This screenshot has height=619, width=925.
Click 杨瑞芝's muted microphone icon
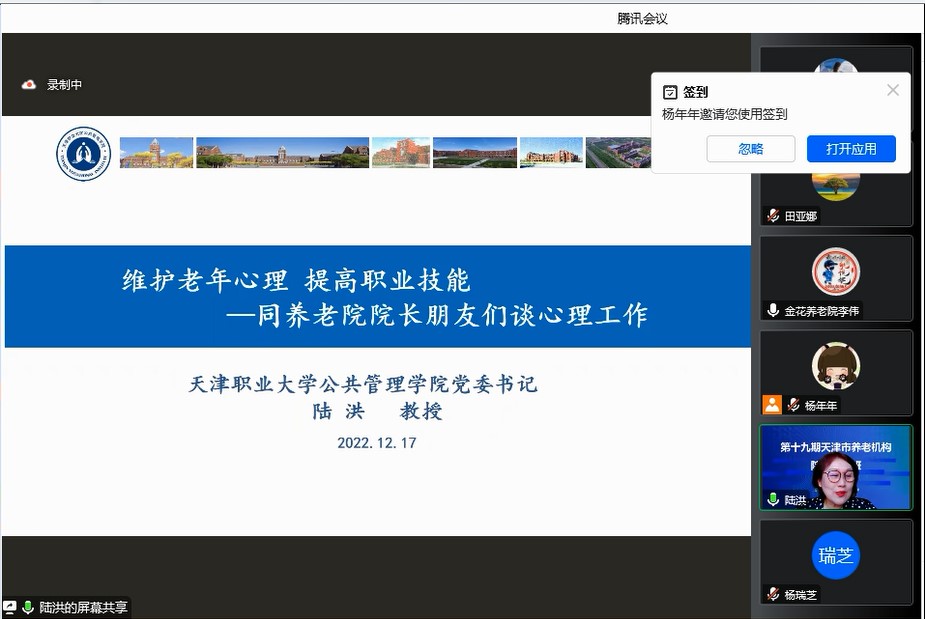click(x=773, y=594)
